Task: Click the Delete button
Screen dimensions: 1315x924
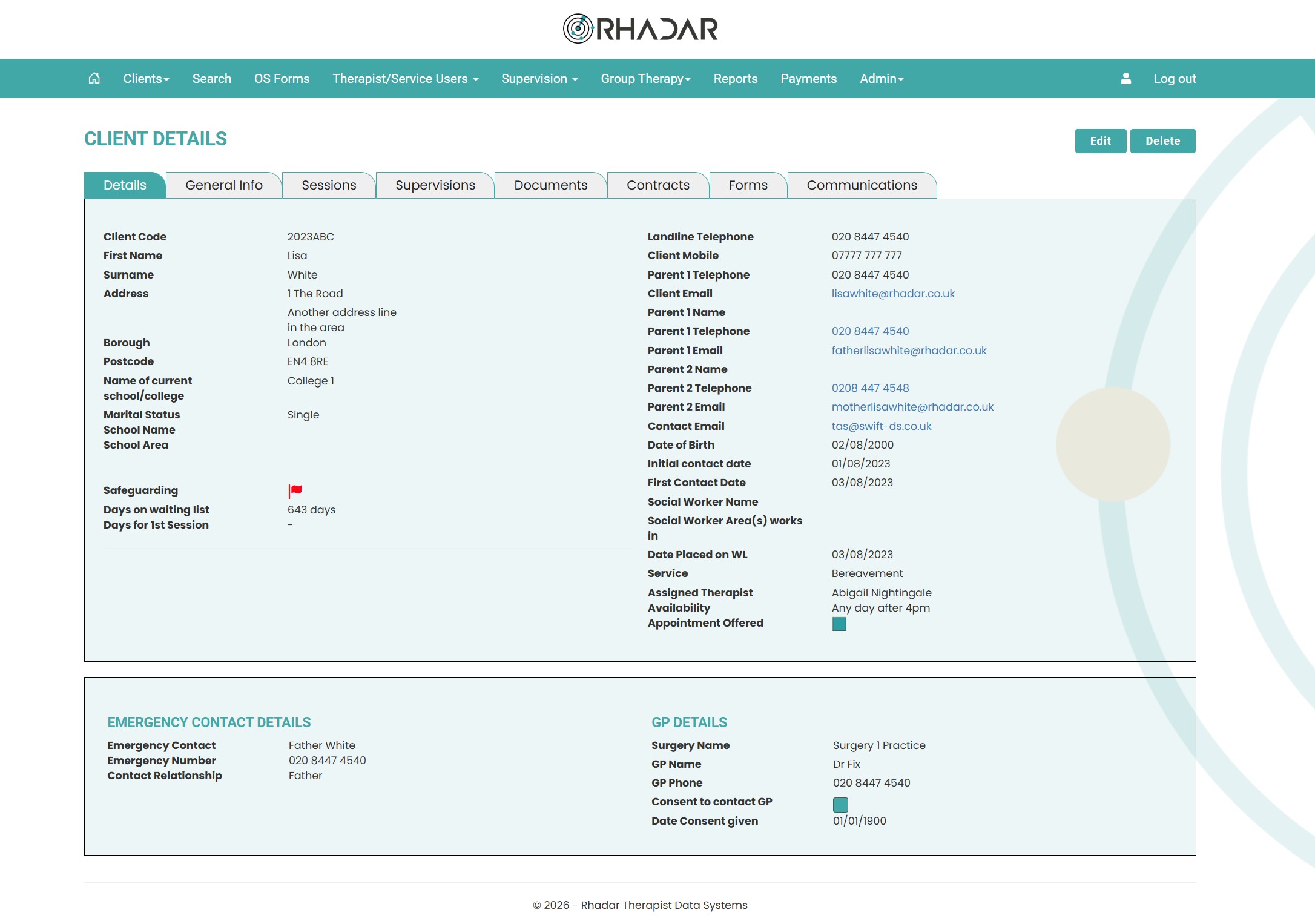Action: (1163, 141)
